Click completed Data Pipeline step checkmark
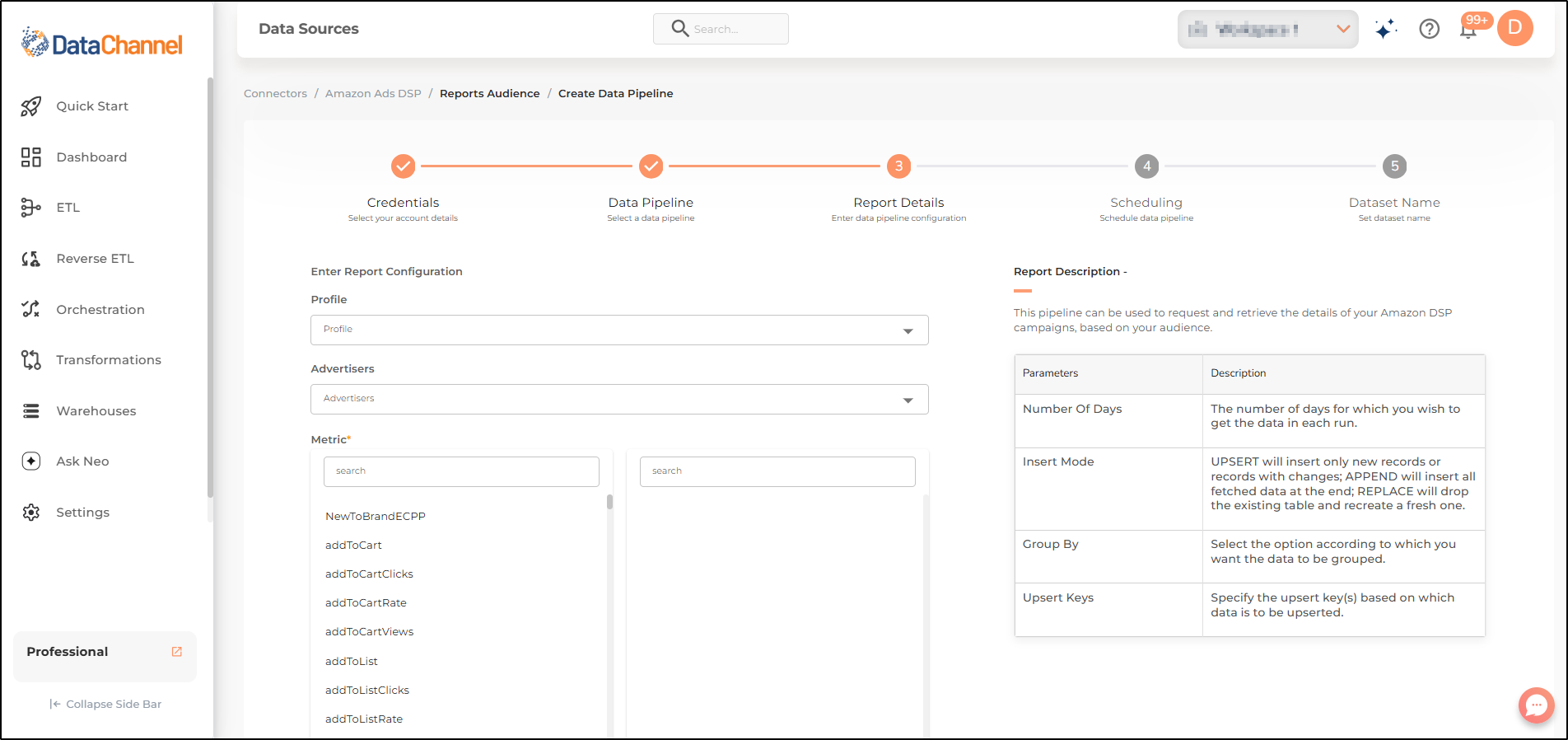The height and width of the screenshot is (740, 1568). (x=651, y=166)
